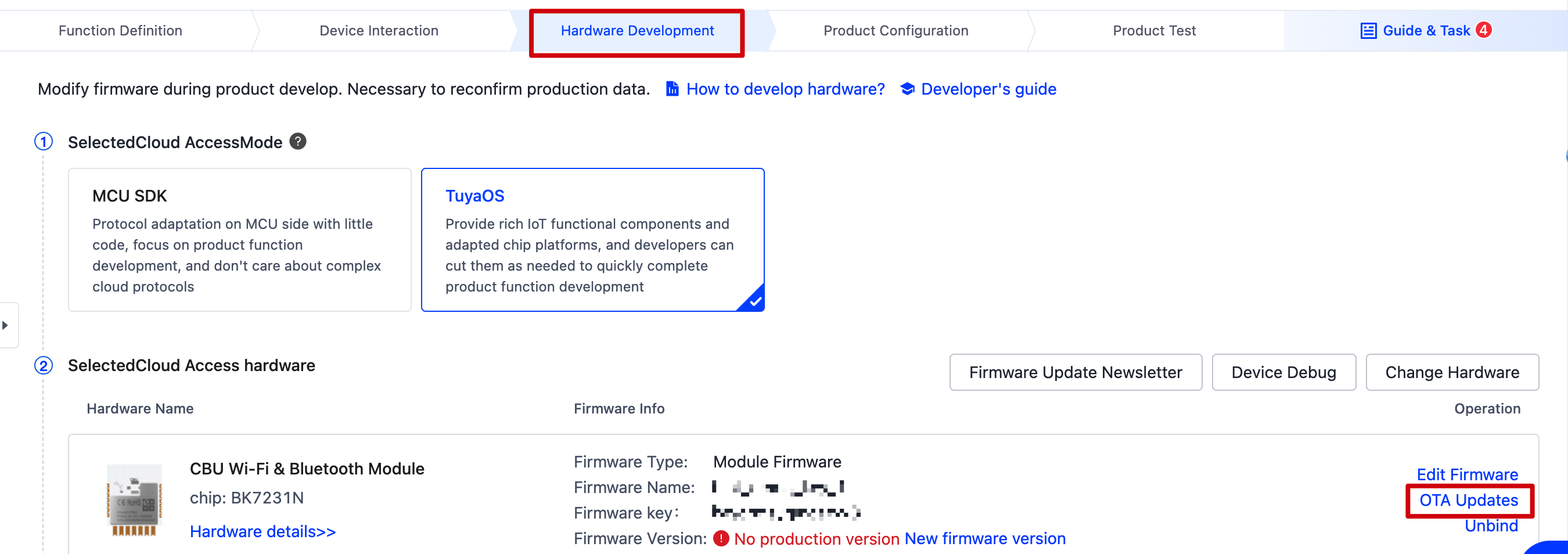1568x554 pixels.
Task: Click the Firmware Update Newsletter button
Action: tap(1076, 372)
